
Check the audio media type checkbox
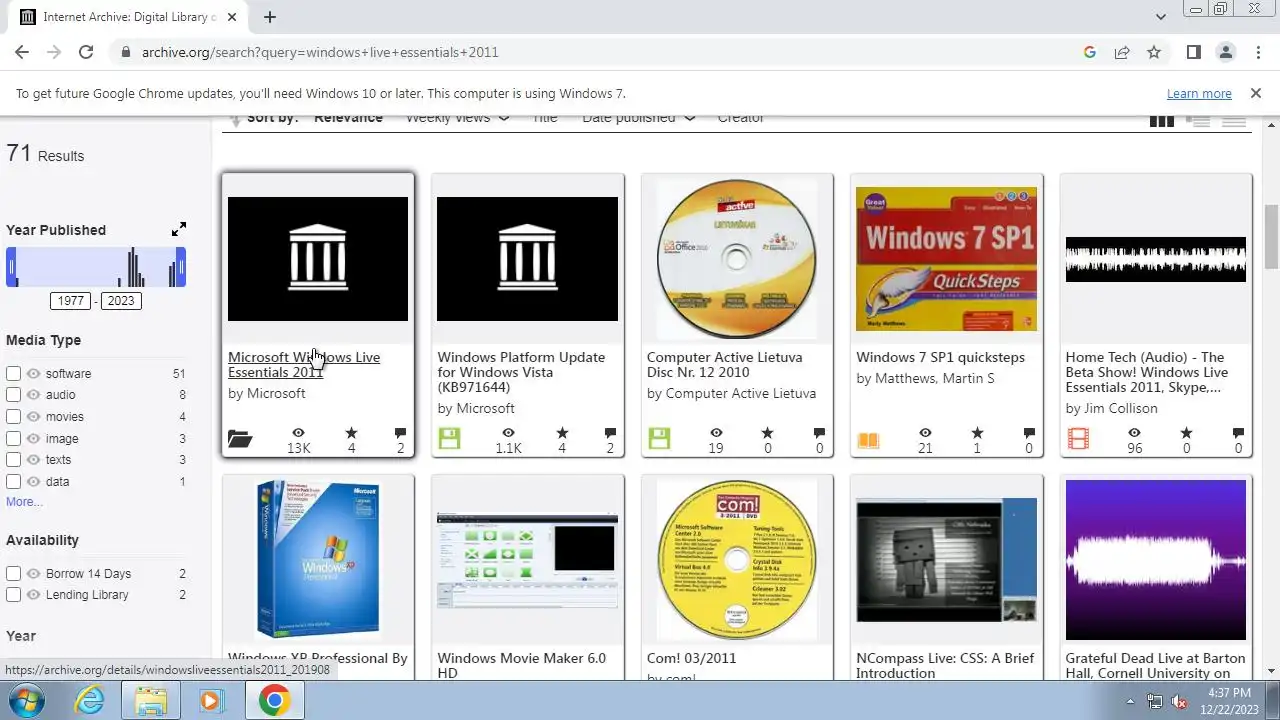[x=13, y=395]
